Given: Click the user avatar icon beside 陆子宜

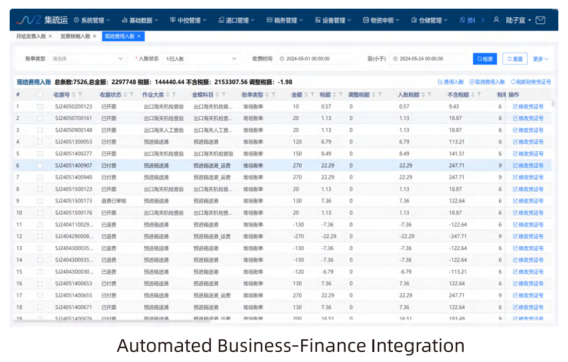Looking at the screenshot, I should pyautogui.click(x=496, y=20).
